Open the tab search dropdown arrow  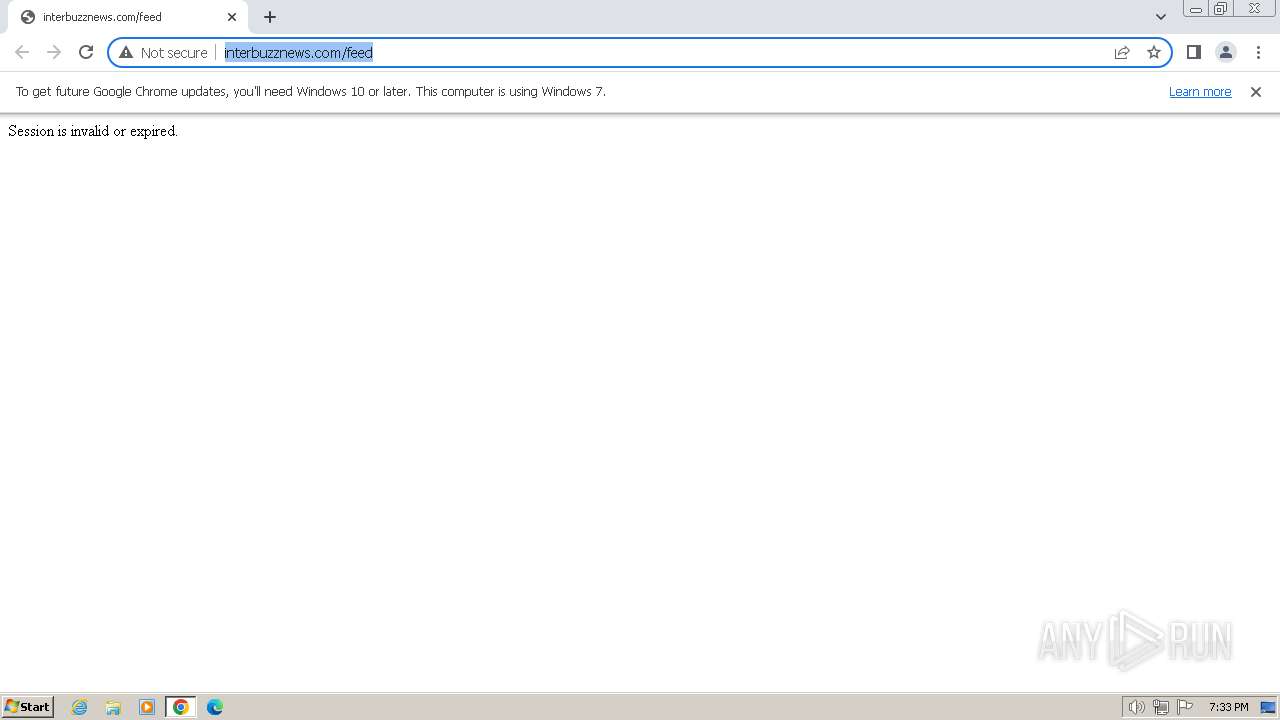[1161, 17]
